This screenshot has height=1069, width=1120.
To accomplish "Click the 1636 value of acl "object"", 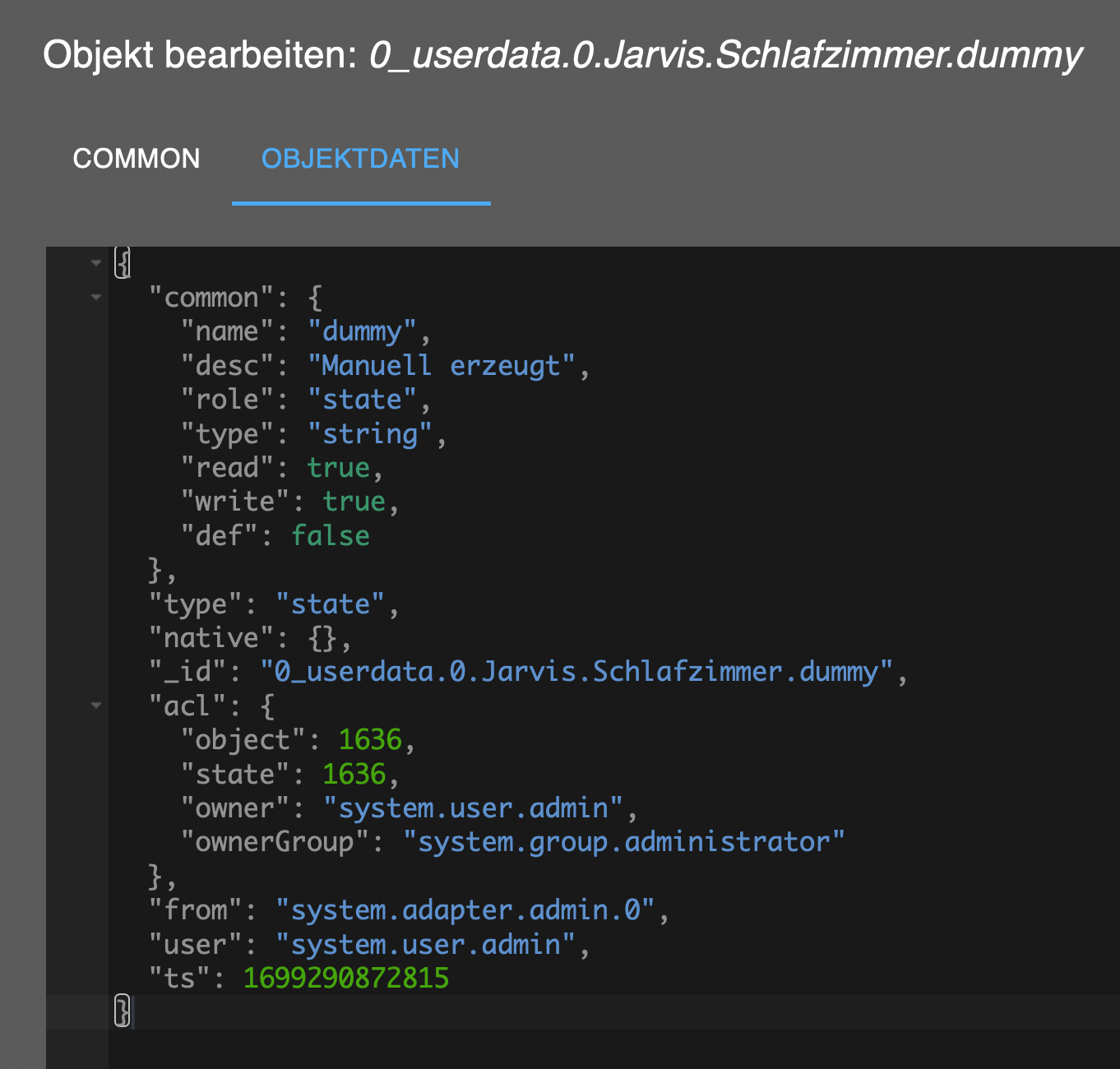I will click(x=370, y=740).
